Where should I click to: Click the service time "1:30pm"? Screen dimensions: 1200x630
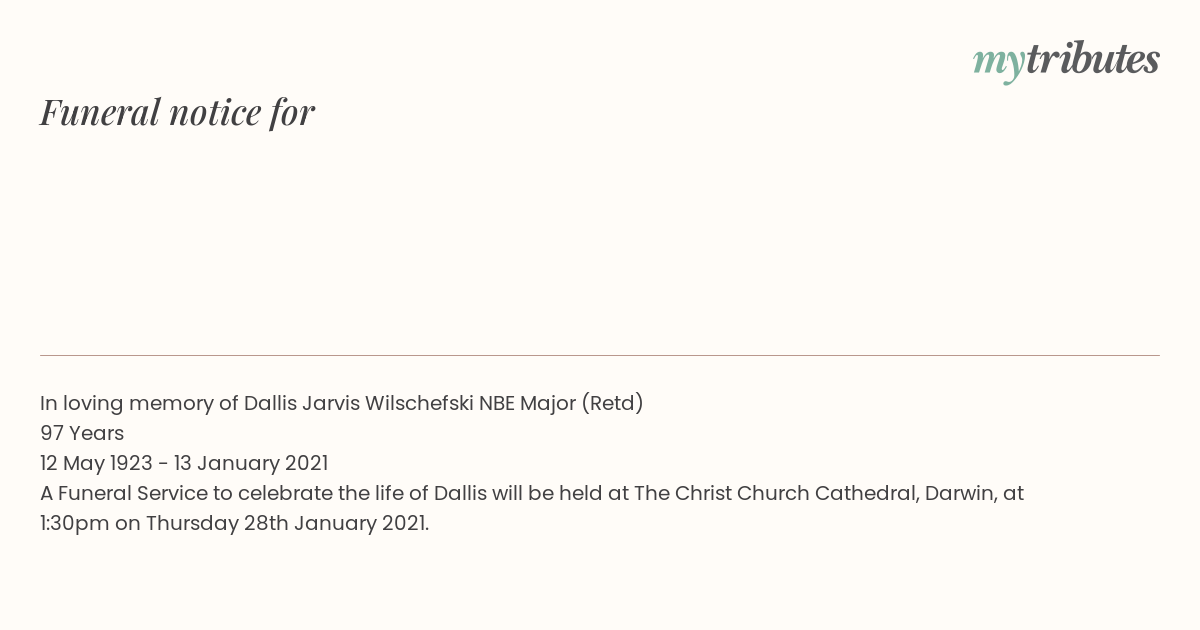coord(75,523)
